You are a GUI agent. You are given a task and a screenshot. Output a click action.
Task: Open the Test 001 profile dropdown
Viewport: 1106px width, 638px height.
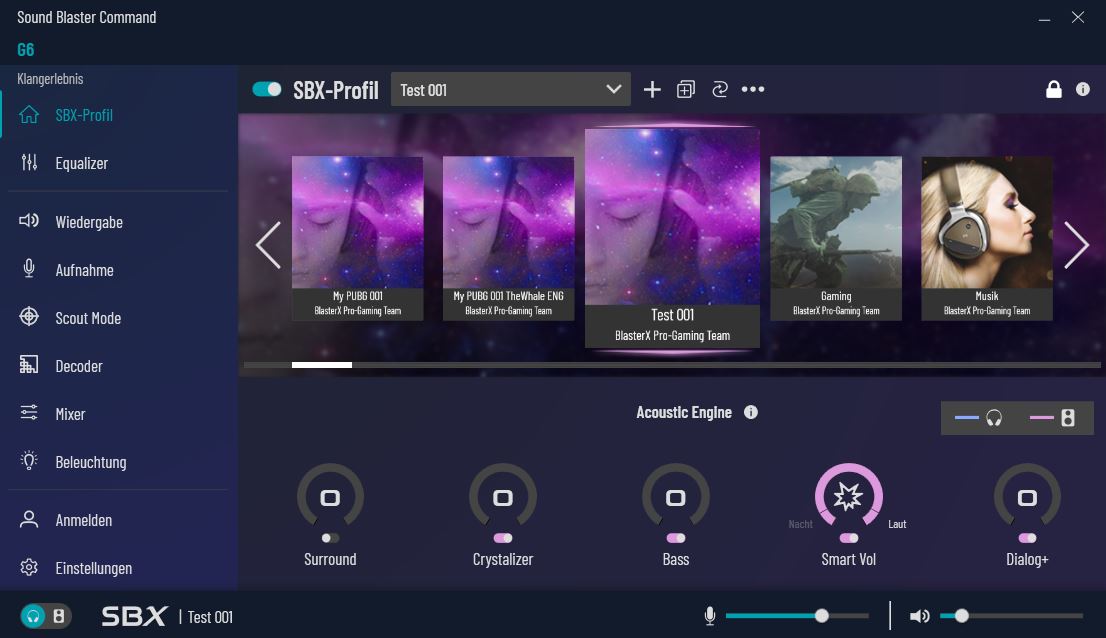(x=511, y=90)
